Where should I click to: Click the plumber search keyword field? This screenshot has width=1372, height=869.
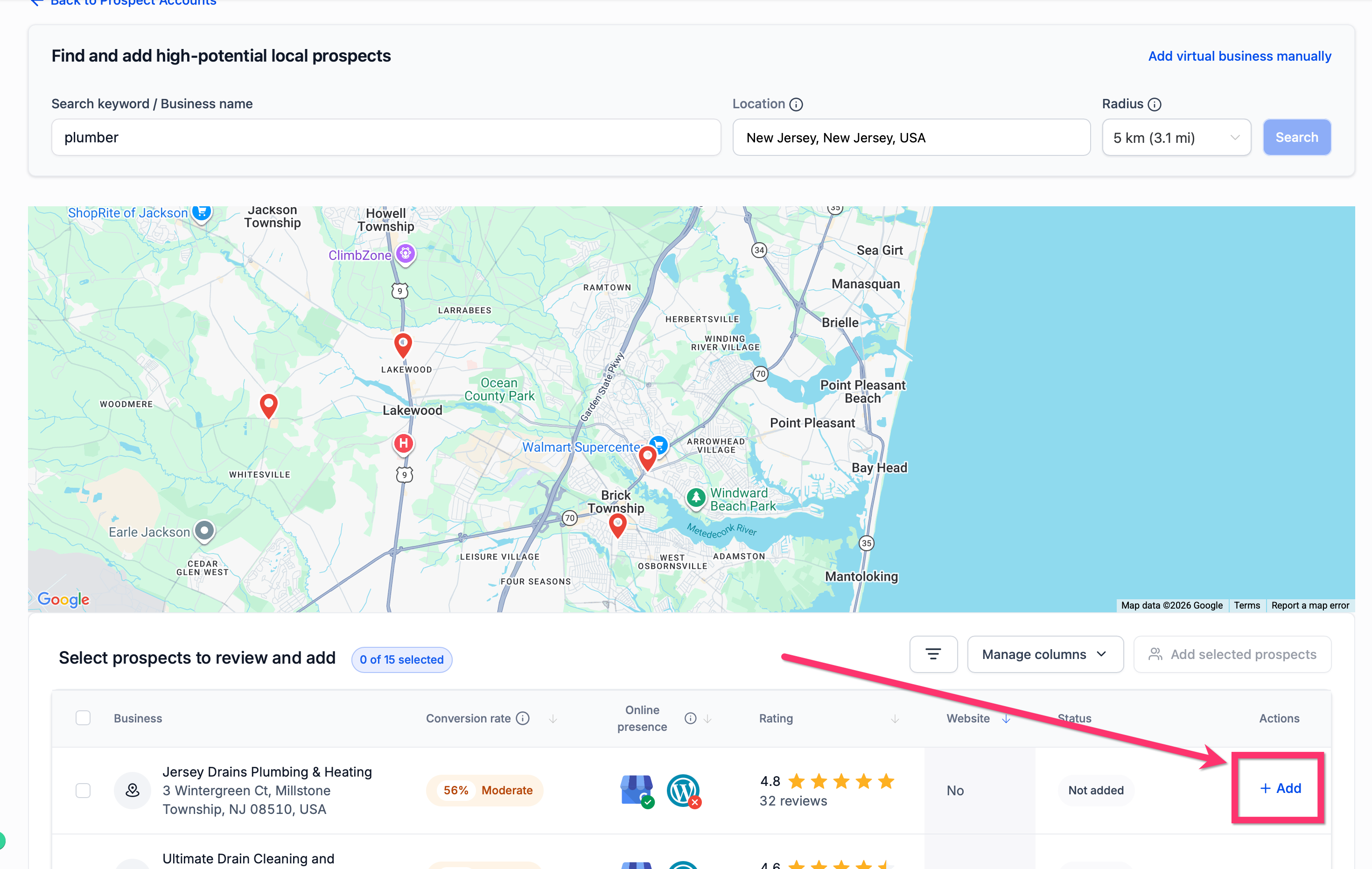point(386,137)
